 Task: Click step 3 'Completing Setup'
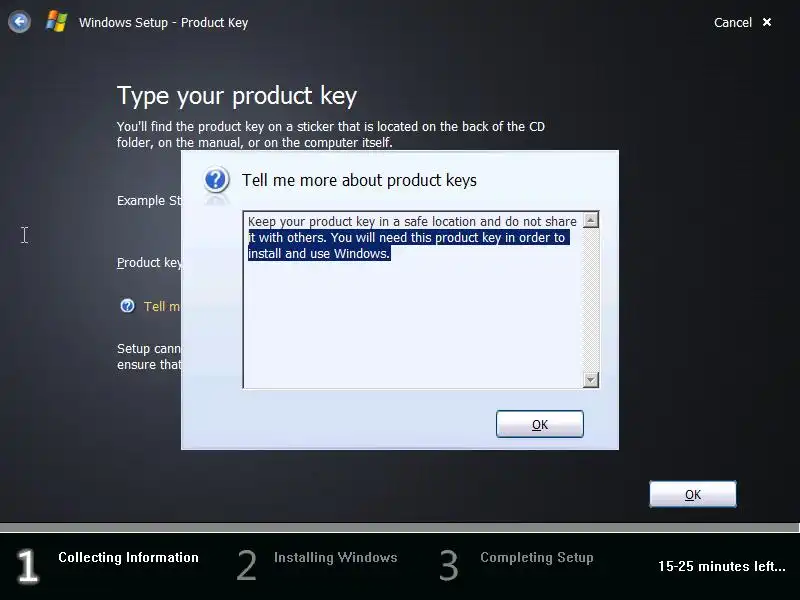point(537,557)
